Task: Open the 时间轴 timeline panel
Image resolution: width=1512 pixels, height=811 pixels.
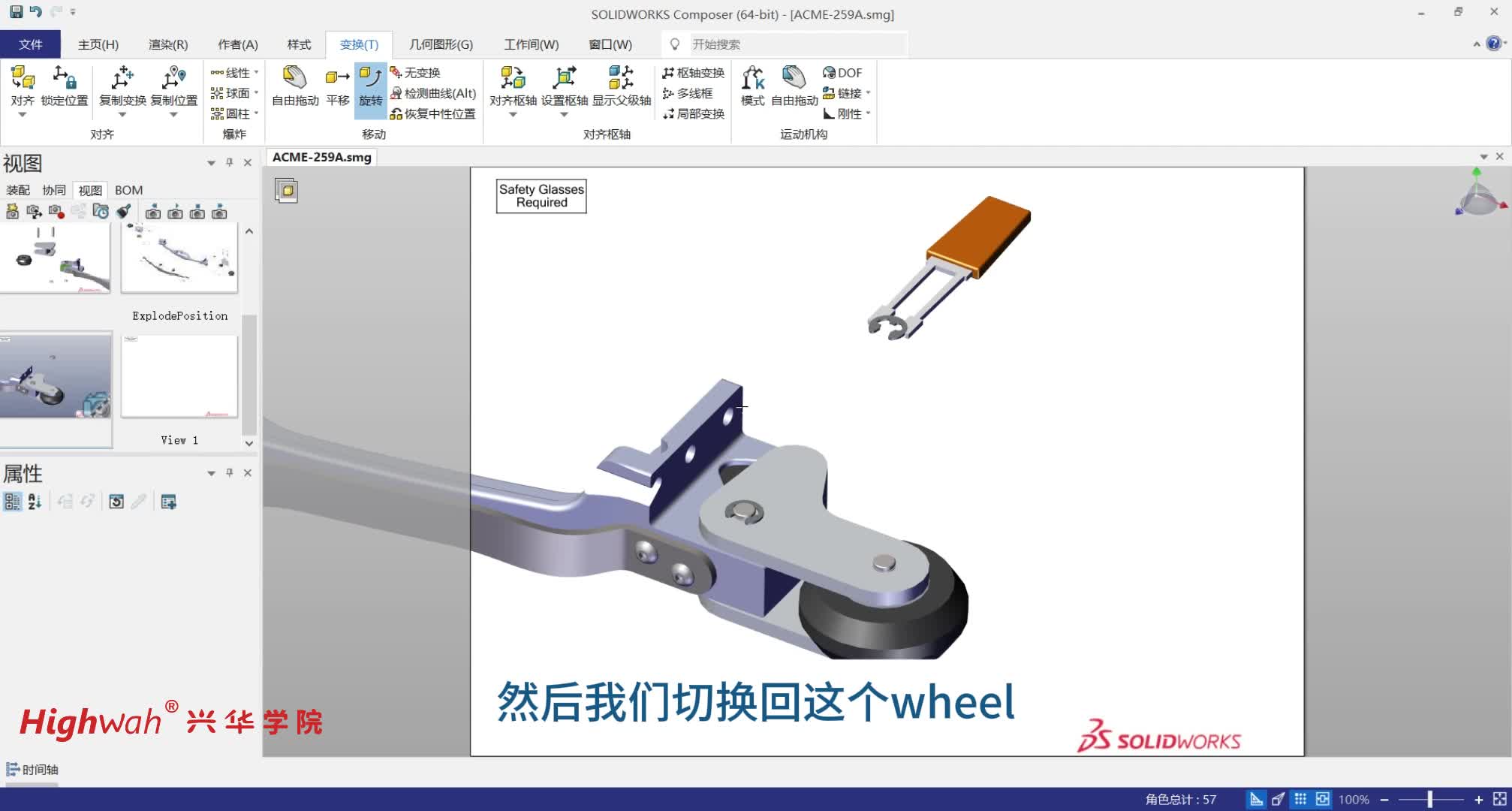Action: 32,770
